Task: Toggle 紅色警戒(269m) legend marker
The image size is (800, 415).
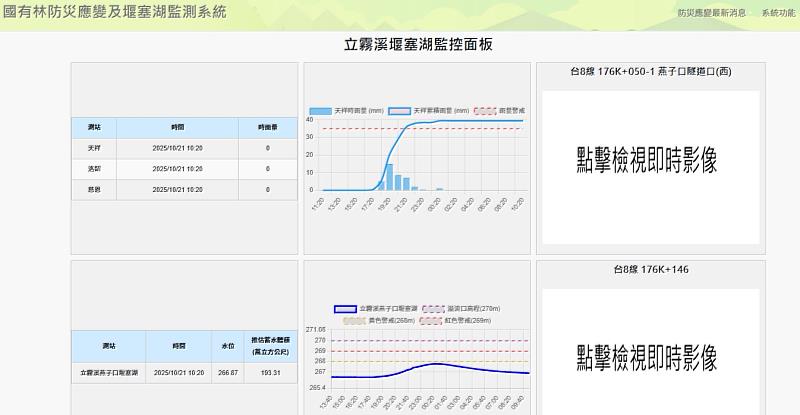Action: (431, 321)
